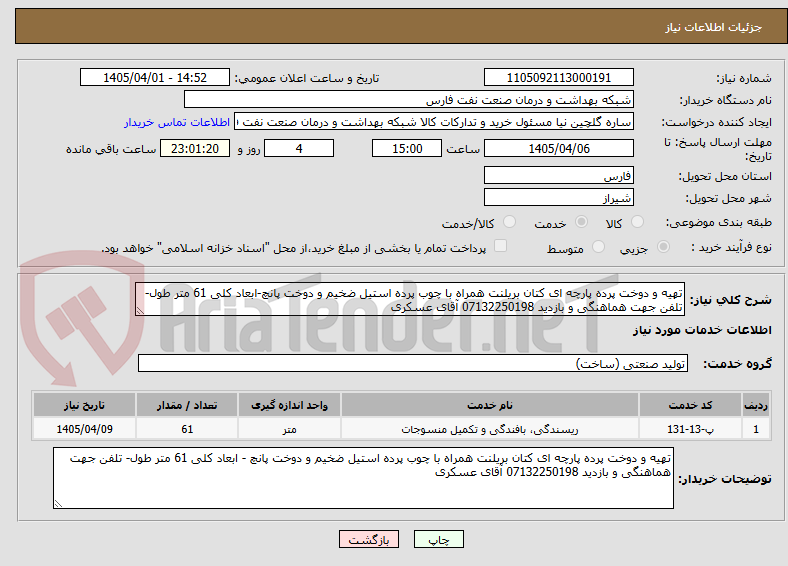Click the اطلاعات خدمات مورد نیاز section heading

click(702, 330)
